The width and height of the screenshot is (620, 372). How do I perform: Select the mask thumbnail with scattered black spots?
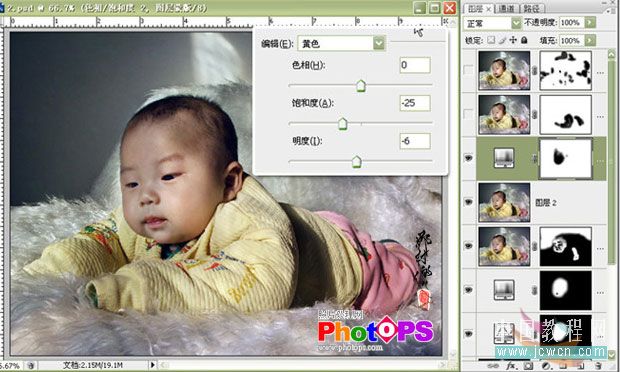pyautogui.click(x=565, y=70)
